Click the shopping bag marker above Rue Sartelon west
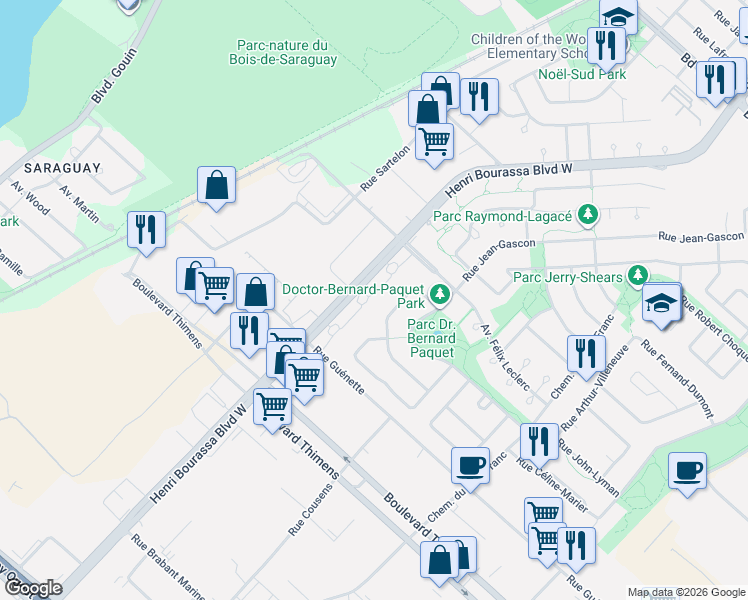 coord(216,186)
